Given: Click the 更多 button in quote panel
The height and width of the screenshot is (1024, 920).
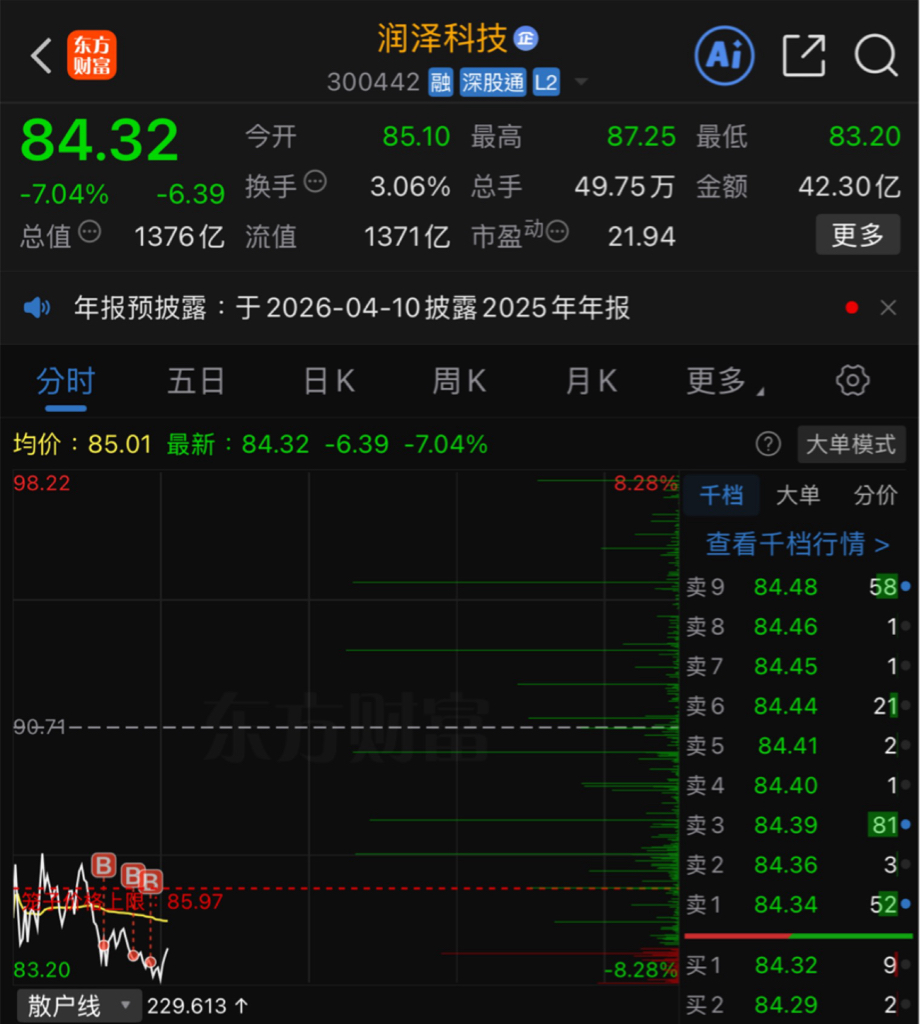Looking at the screenshot, I should (x=858, y=234).
